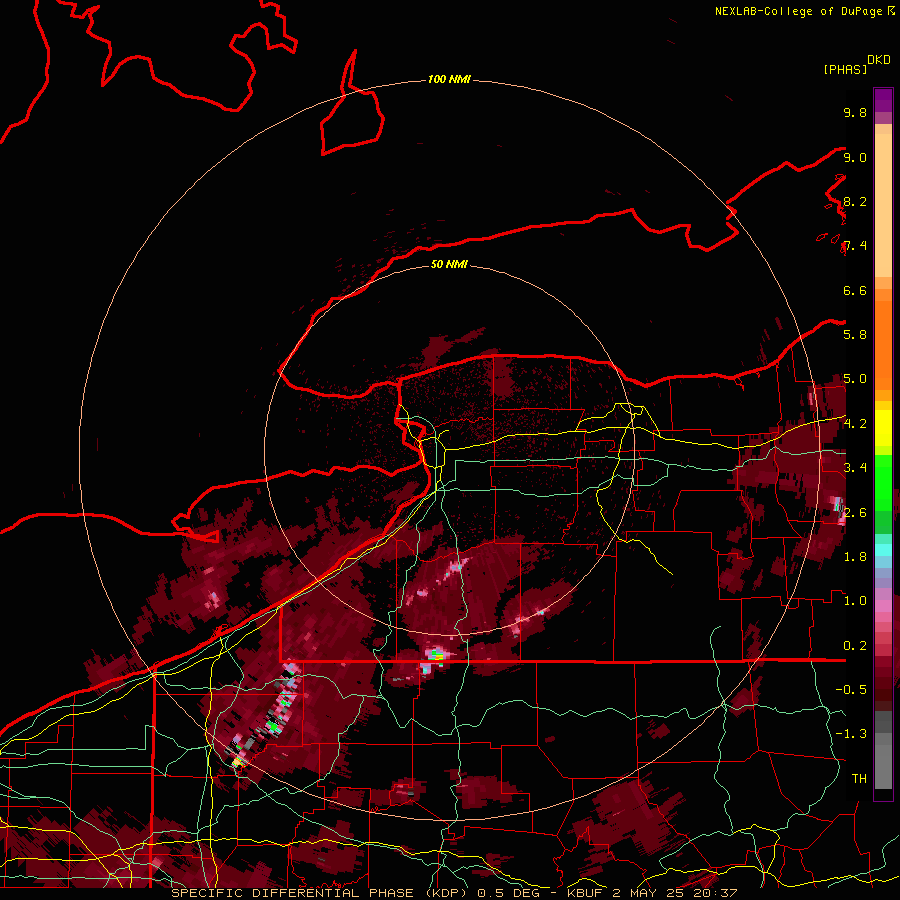900x900 pixels.
Task: Click the [PHAS] legend label
Action: (845, 69)
